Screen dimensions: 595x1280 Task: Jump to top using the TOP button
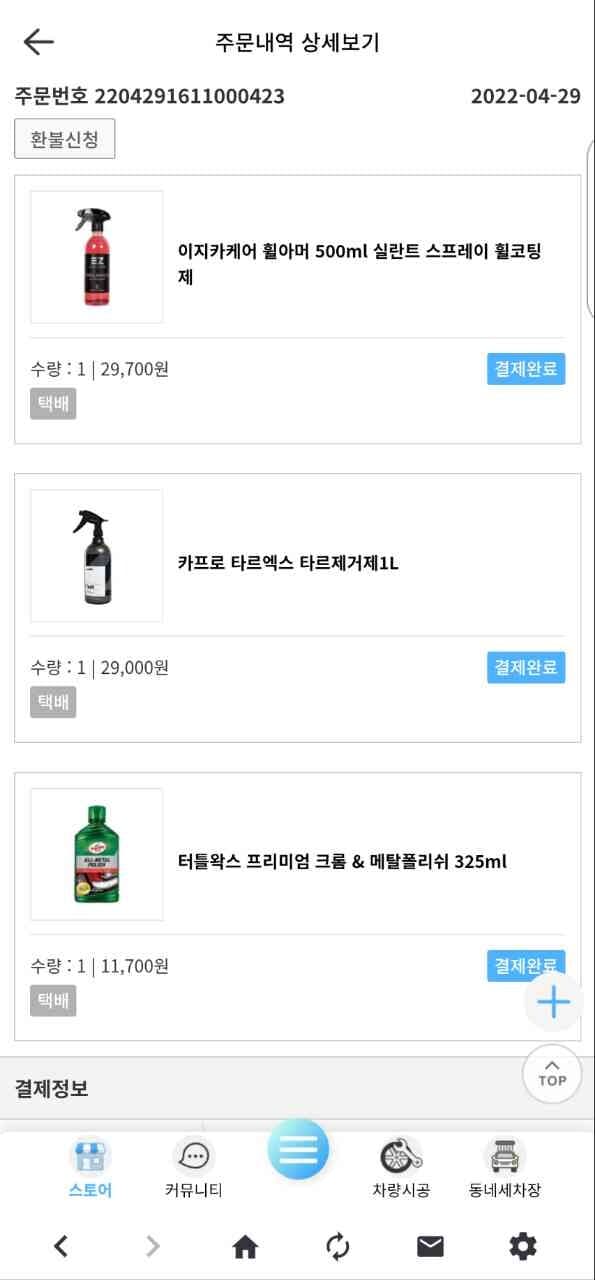click(552, 1074)
